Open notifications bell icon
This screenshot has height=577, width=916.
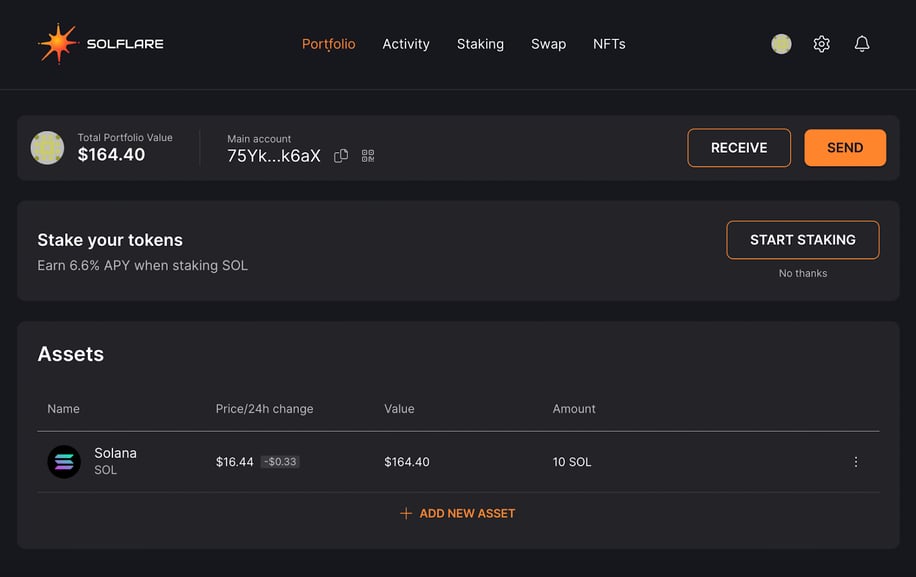pos(862,44)
